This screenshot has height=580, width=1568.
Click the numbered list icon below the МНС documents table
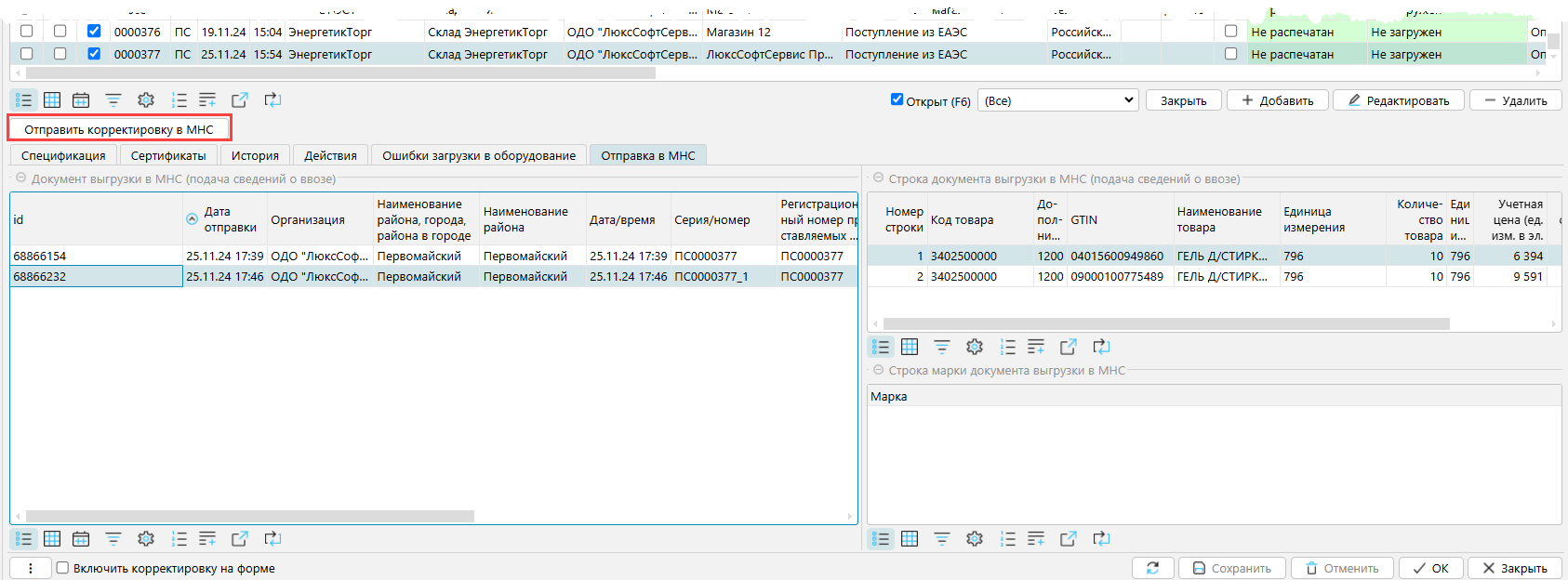pyautogui.click(x=179, y=539)
